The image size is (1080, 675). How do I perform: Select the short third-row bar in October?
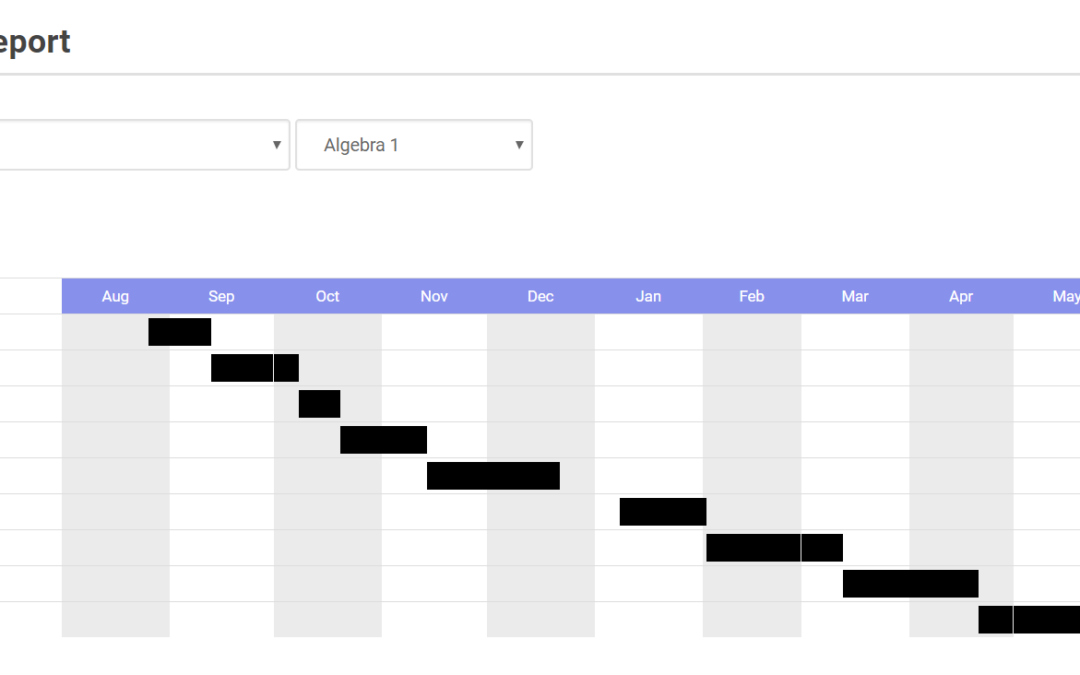(320, 404)
